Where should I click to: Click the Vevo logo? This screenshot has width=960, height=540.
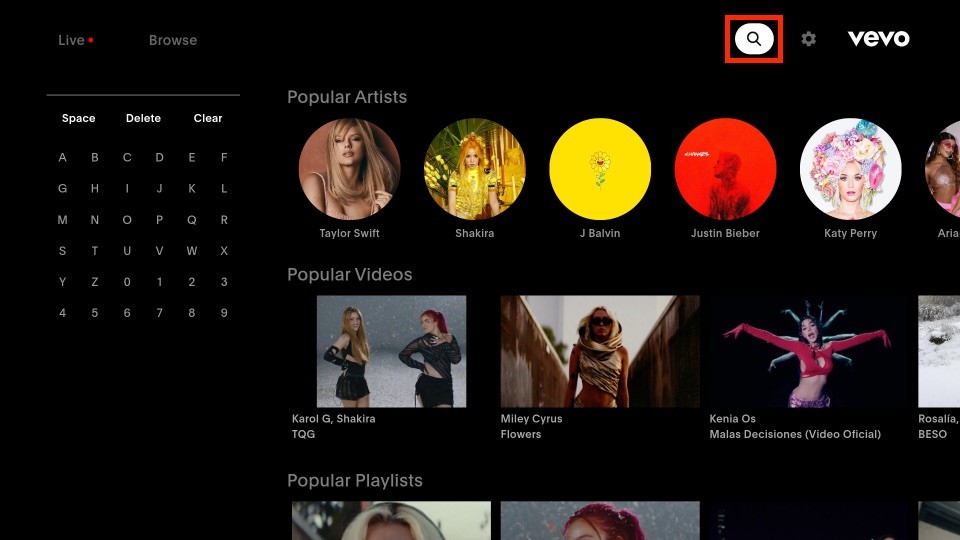tap(879, 39)
